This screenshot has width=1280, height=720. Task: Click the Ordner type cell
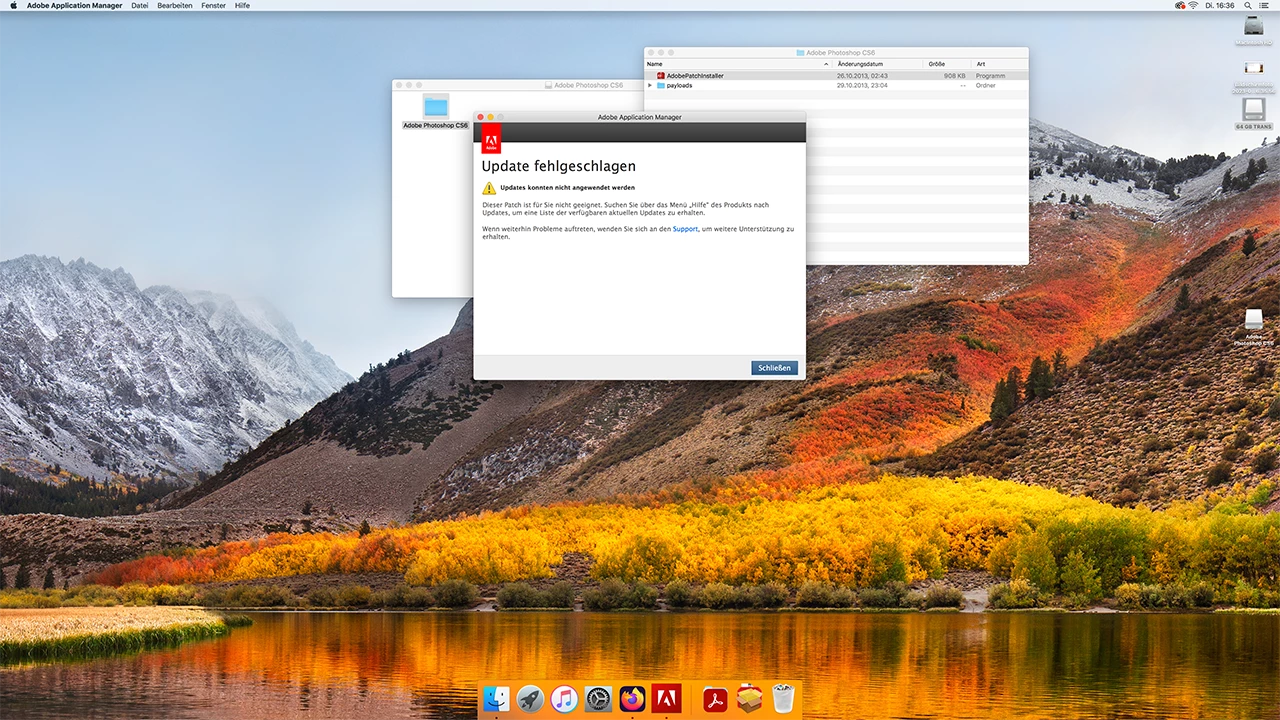[986, 86]
